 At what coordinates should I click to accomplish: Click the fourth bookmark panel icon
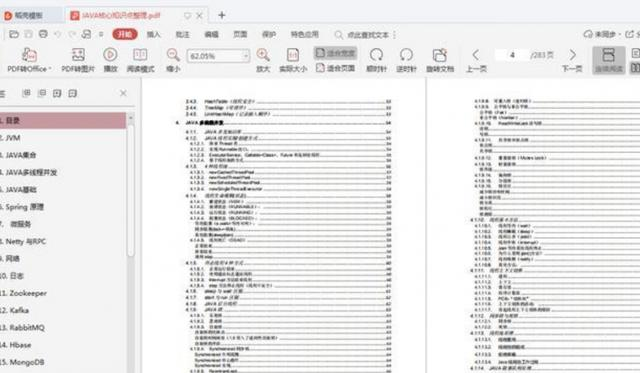(73, 93)
